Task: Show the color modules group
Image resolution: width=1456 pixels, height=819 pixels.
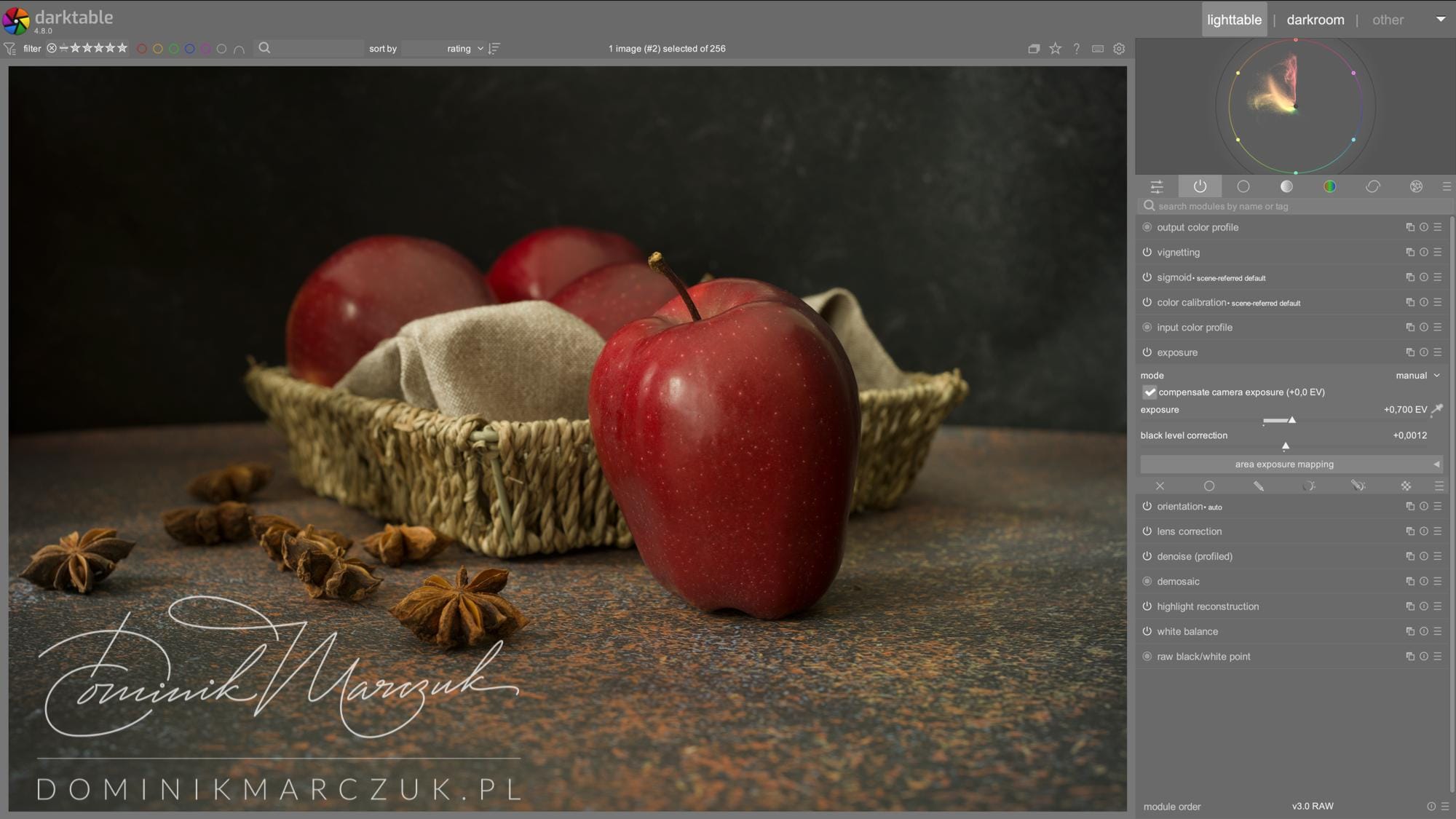Action: (1329, 186)
